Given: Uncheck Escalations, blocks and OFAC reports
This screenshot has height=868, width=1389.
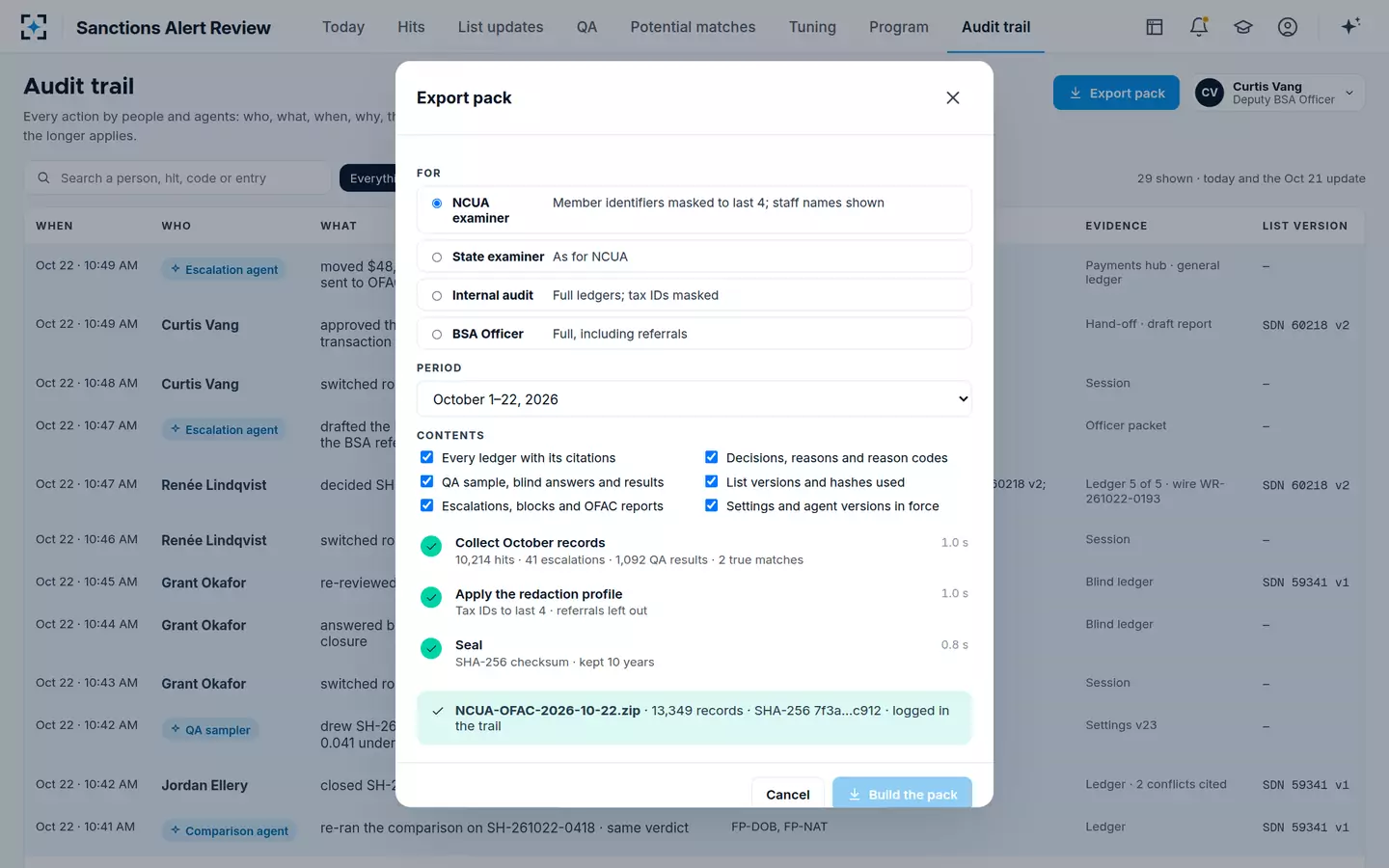Looking at the screenshot, I should tap(426, 505).
